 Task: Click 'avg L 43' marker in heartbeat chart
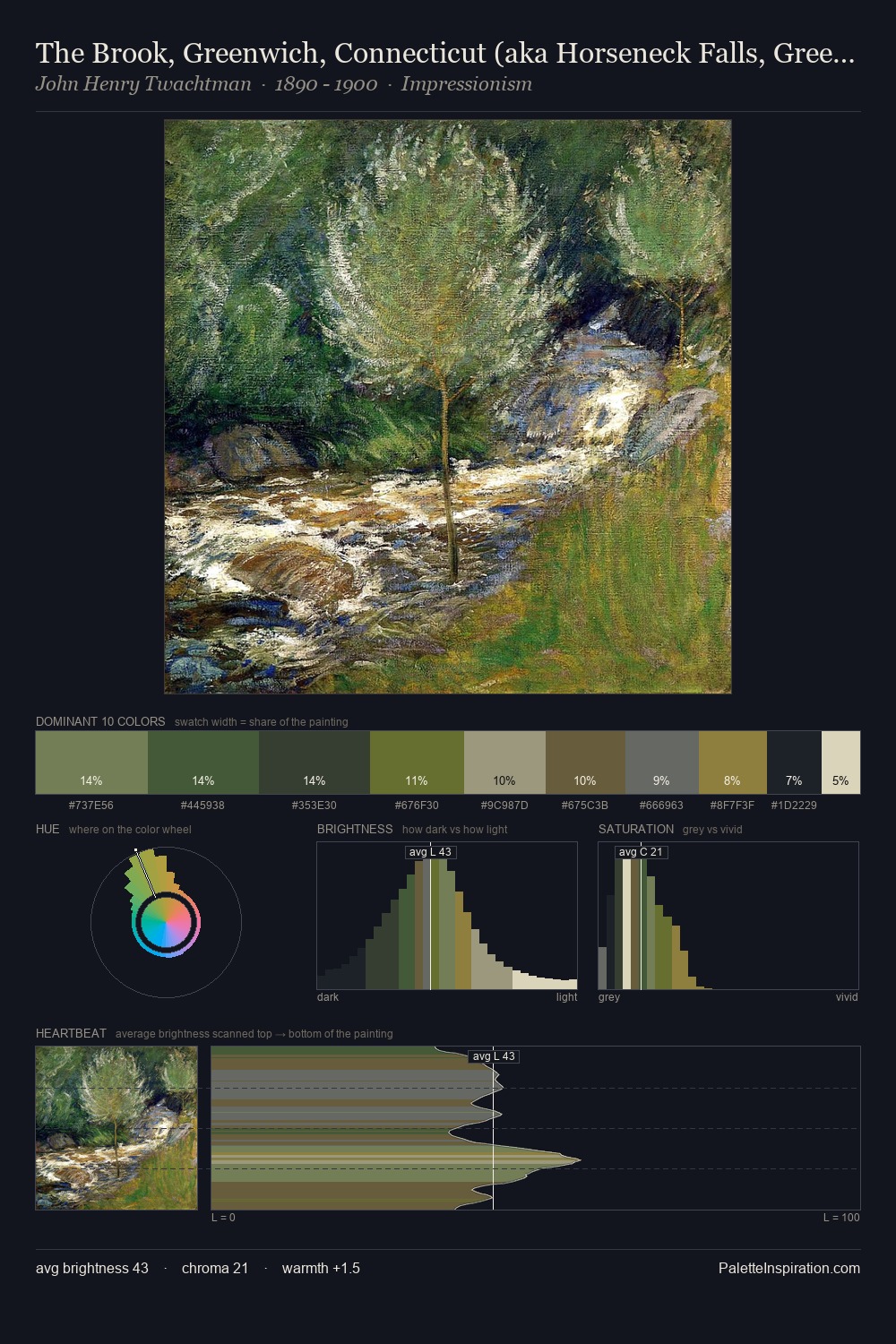coord(494,1056)
